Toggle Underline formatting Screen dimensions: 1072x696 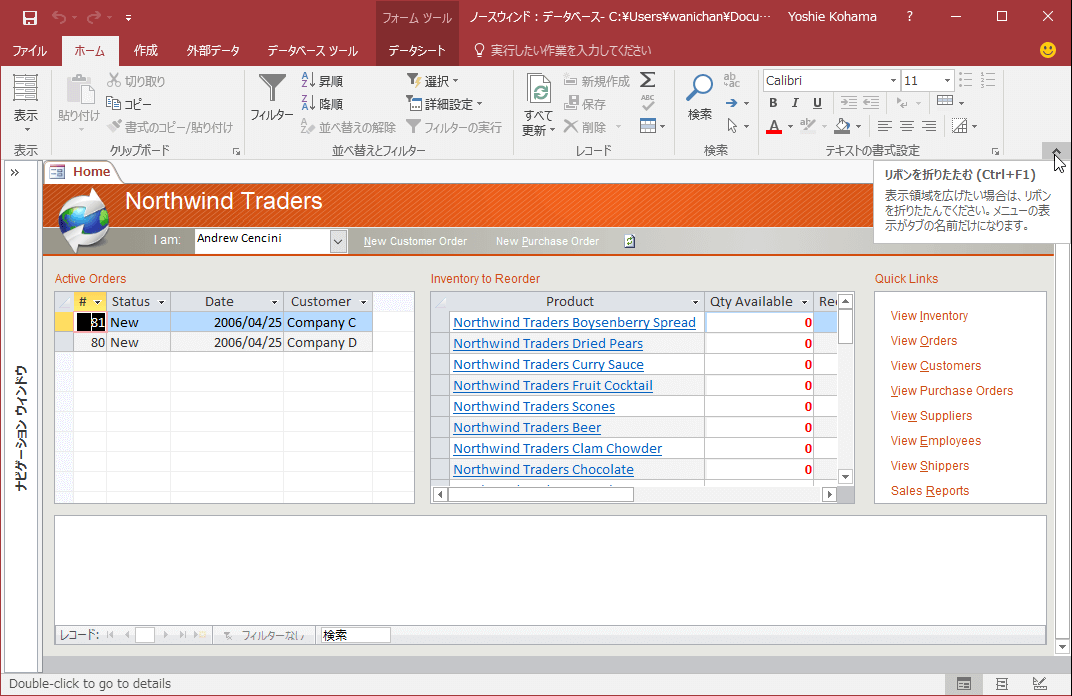point(817,103)
